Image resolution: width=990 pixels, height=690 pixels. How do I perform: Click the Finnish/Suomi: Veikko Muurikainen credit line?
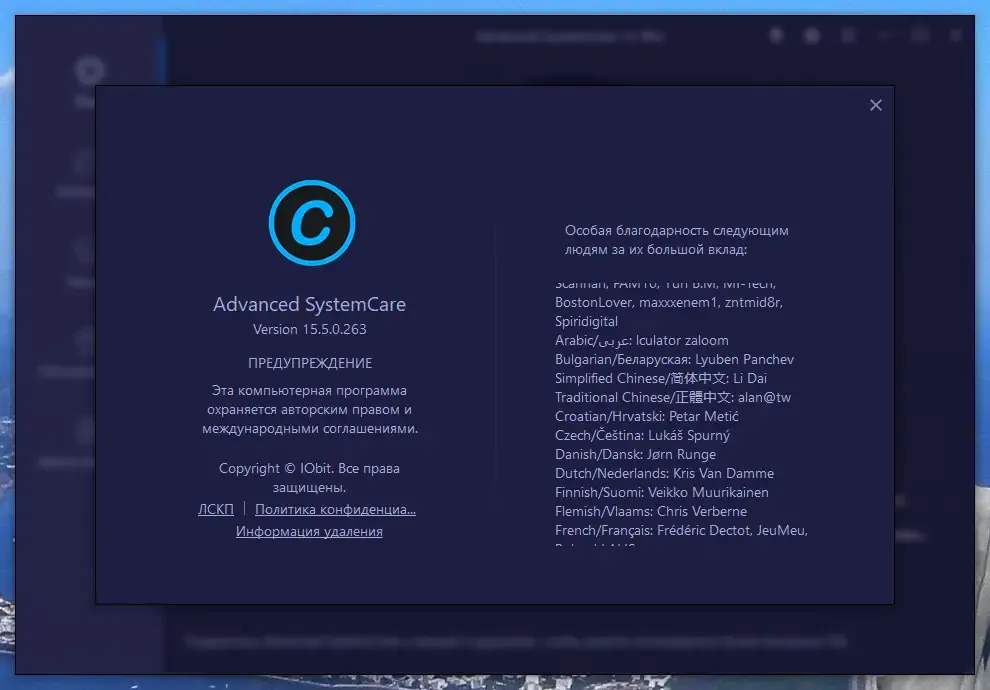pyautogui.click(x=662, y=492)
